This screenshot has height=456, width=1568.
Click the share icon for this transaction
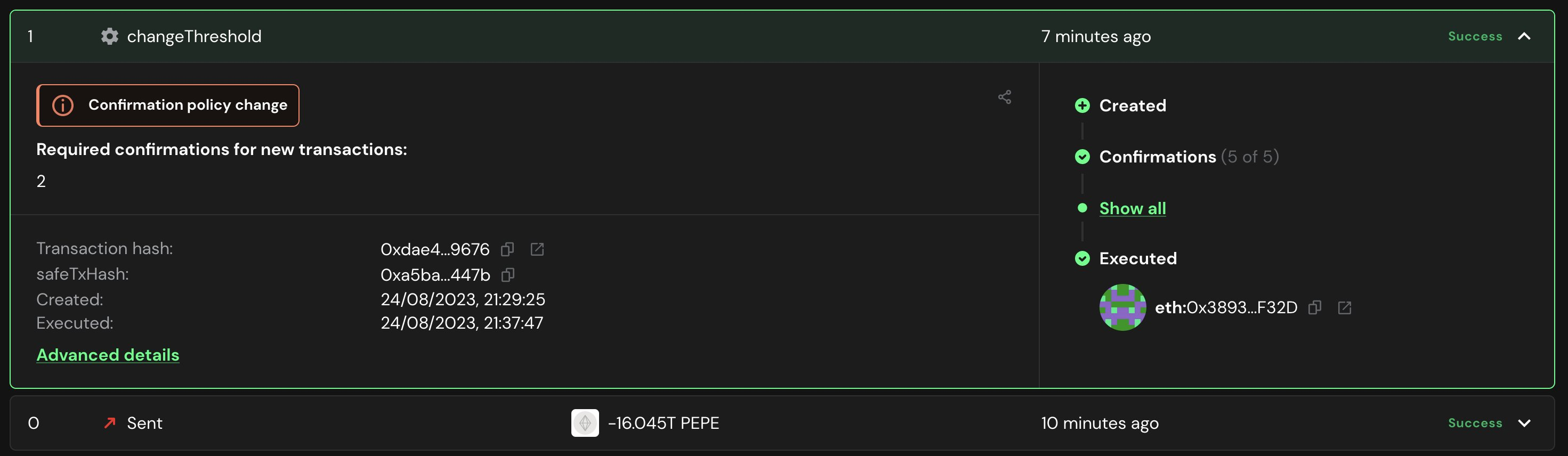(1004, 96)
